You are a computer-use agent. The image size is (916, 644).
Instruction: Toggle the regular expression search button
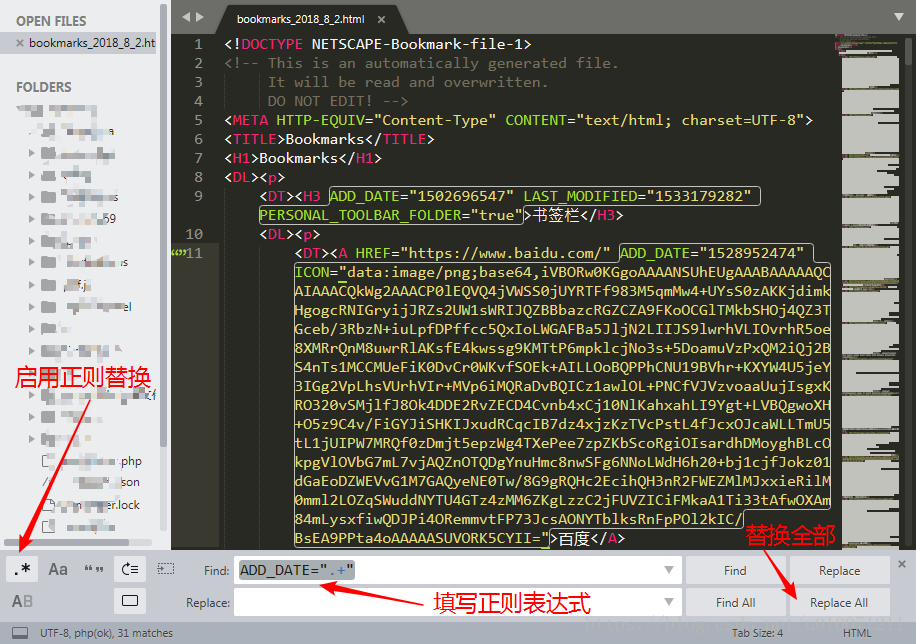[22, 569]
